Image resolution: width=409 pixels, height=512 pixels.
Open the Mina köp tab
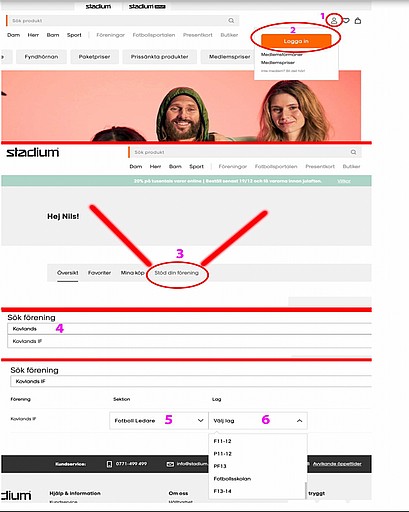132,273
